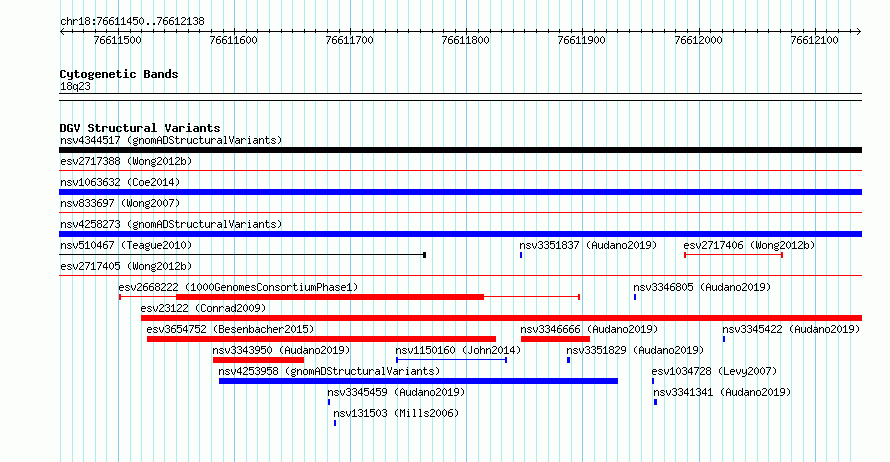
Task: Open variant esv23122 (Conrad2009) label
Action: [x=203, y=308]
